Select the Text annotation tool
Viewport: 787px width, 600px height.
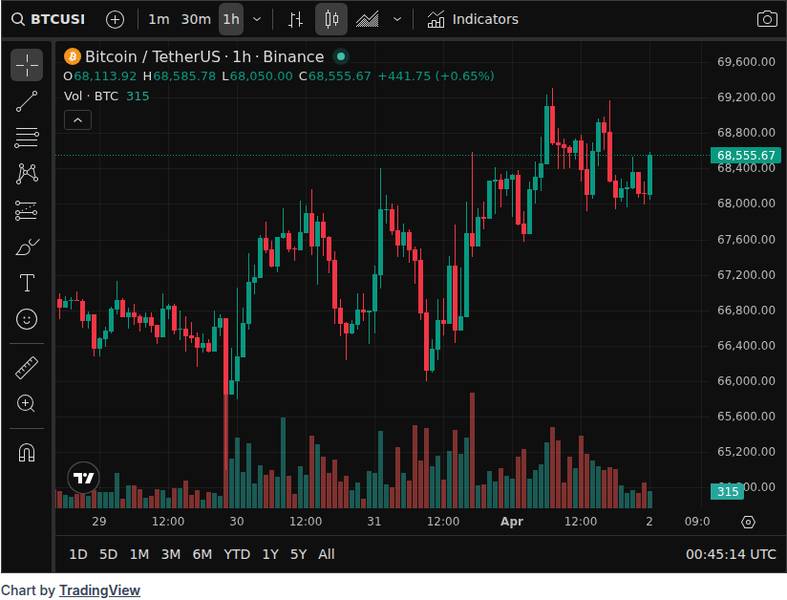27,283
